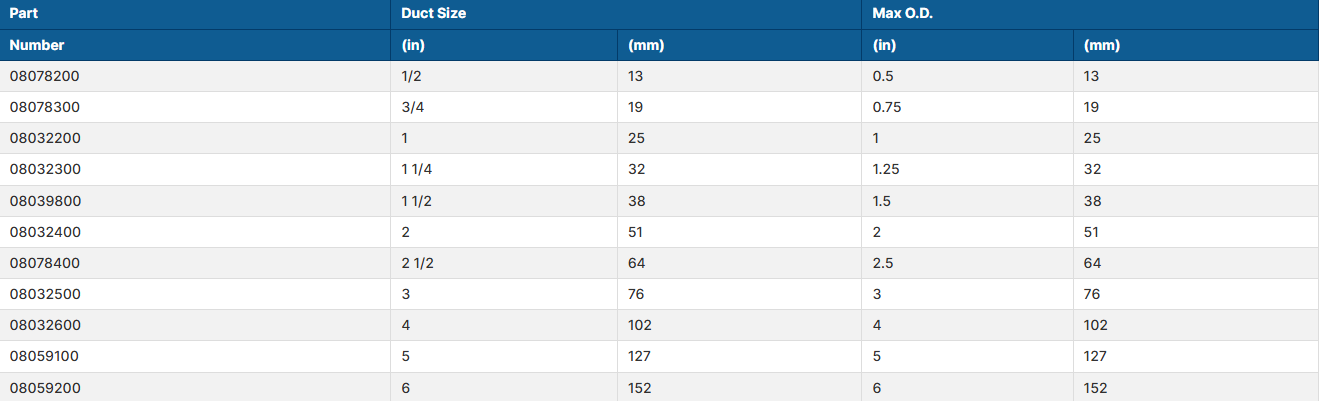This screenshot has width=1319, height=401.
Task: Select part number 08078300 cell
Action: (45, 107)
